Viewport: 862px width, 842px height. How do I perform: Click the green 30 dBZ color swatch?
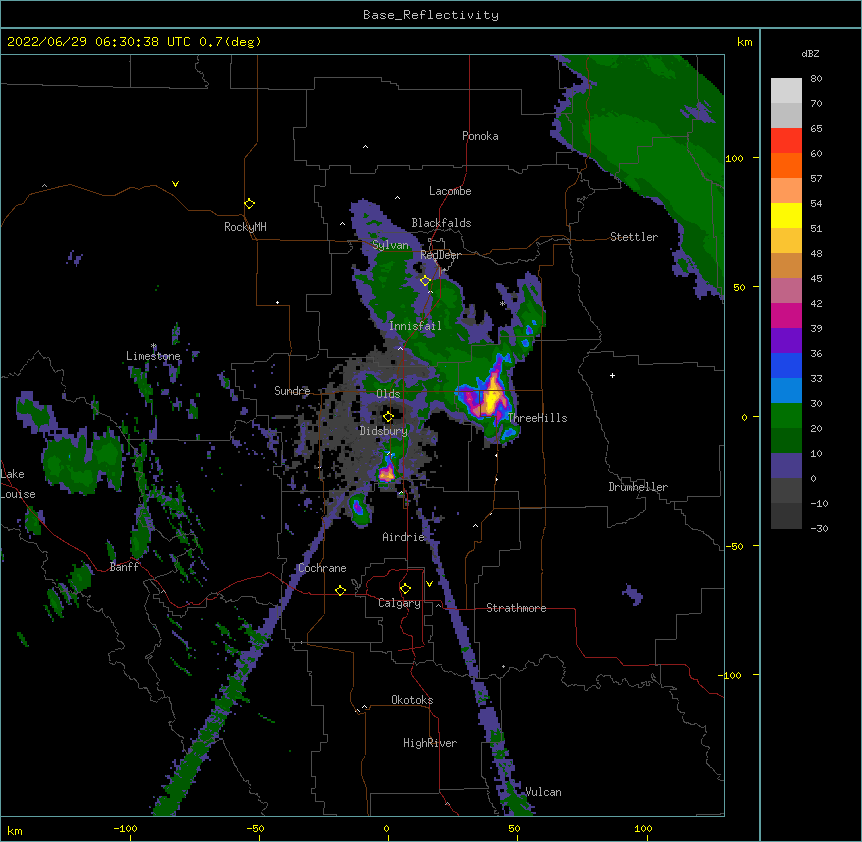[786, 416]
